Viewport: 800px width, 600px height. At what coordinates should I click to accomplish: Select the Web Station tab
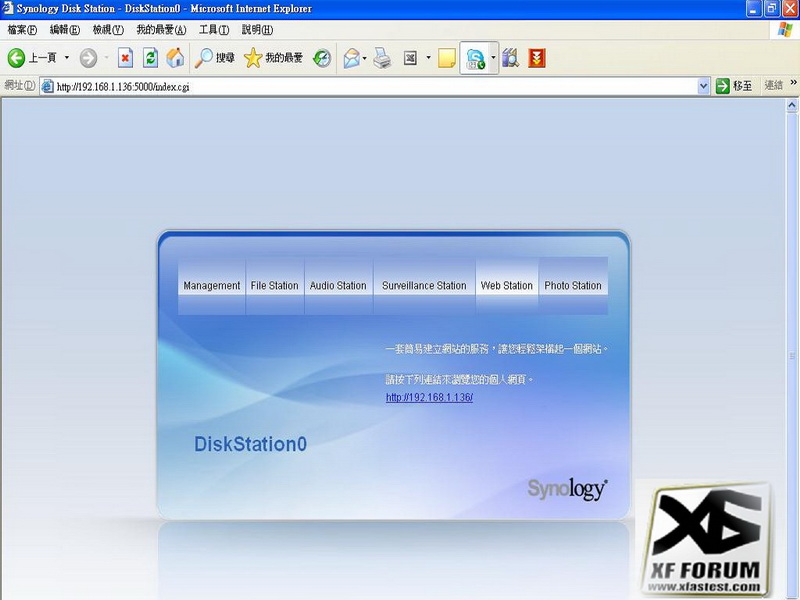[507, 286]
